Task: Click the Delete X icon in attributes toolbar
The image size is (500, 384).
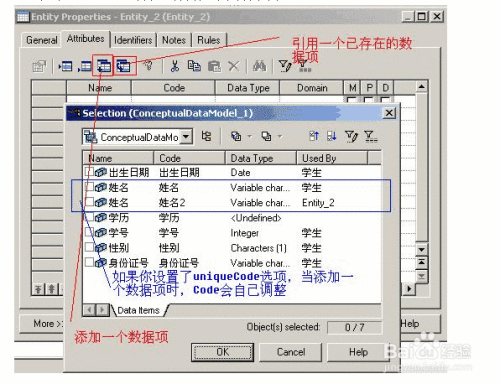Action: pyautogui.click(x=234, y=66)
